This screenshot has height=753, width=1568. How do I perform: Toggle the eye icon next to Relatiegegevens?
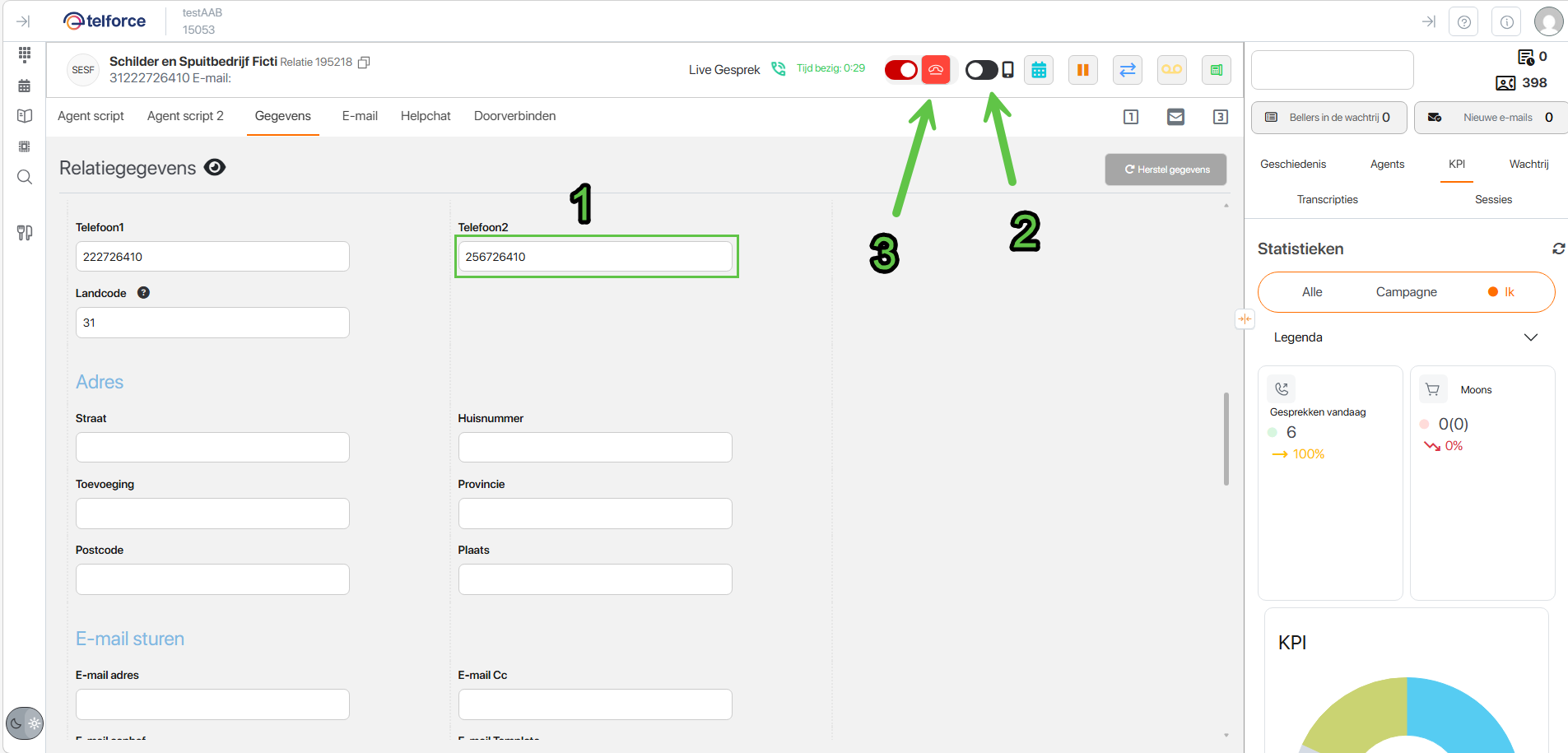[215, 168]
